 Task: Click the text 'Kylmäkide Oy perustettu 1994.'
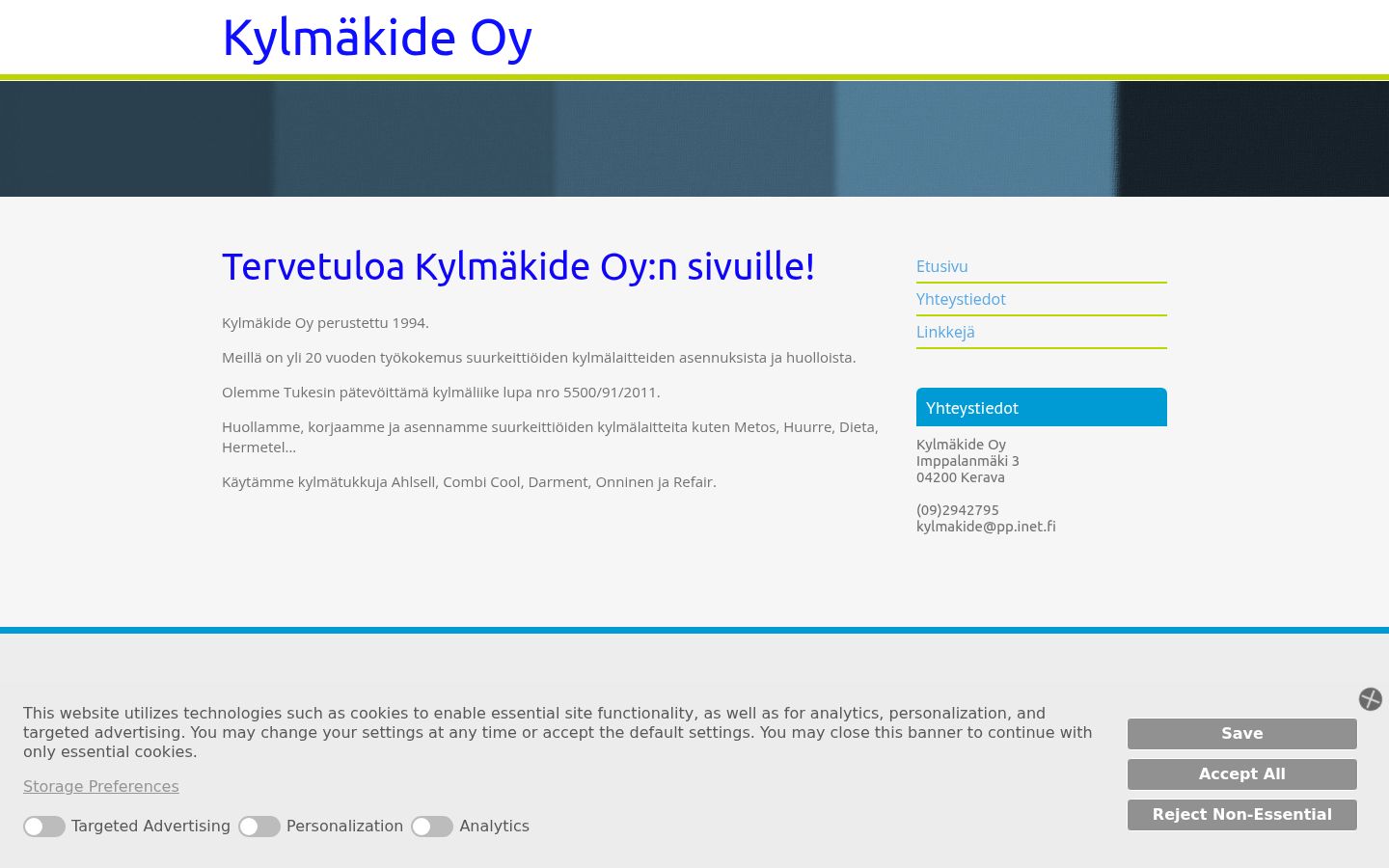[325, 323]
